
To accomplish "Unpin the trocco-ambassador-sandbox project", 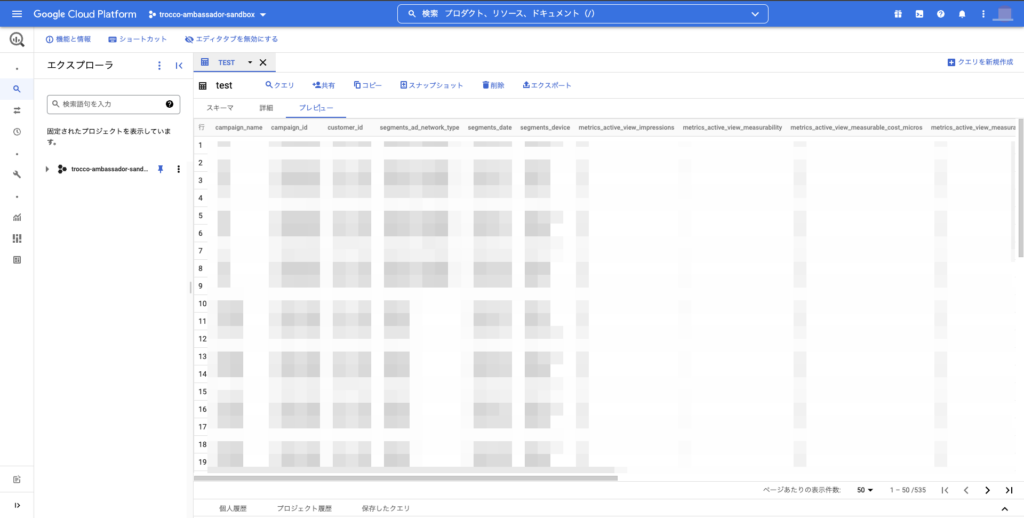I will pos(161,169).
